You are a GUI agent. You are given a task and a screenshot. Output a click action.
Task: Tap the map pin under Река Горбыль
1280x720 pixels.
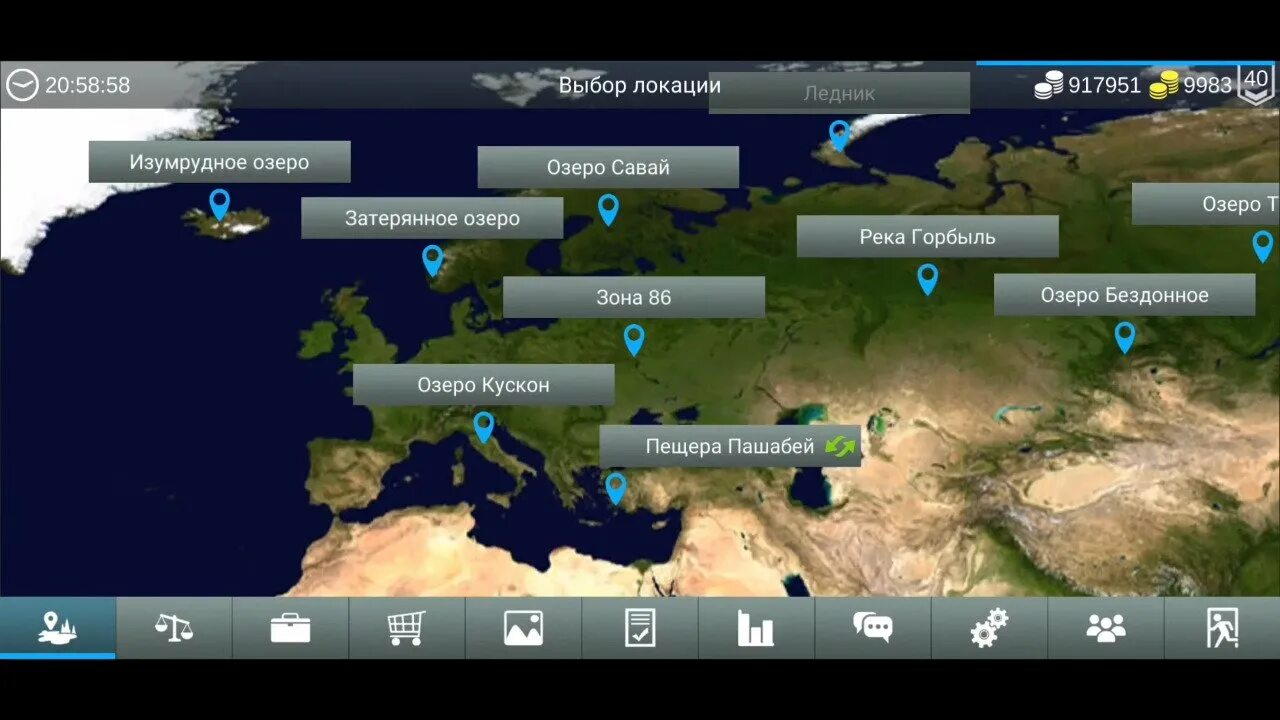tap(928, 279)
